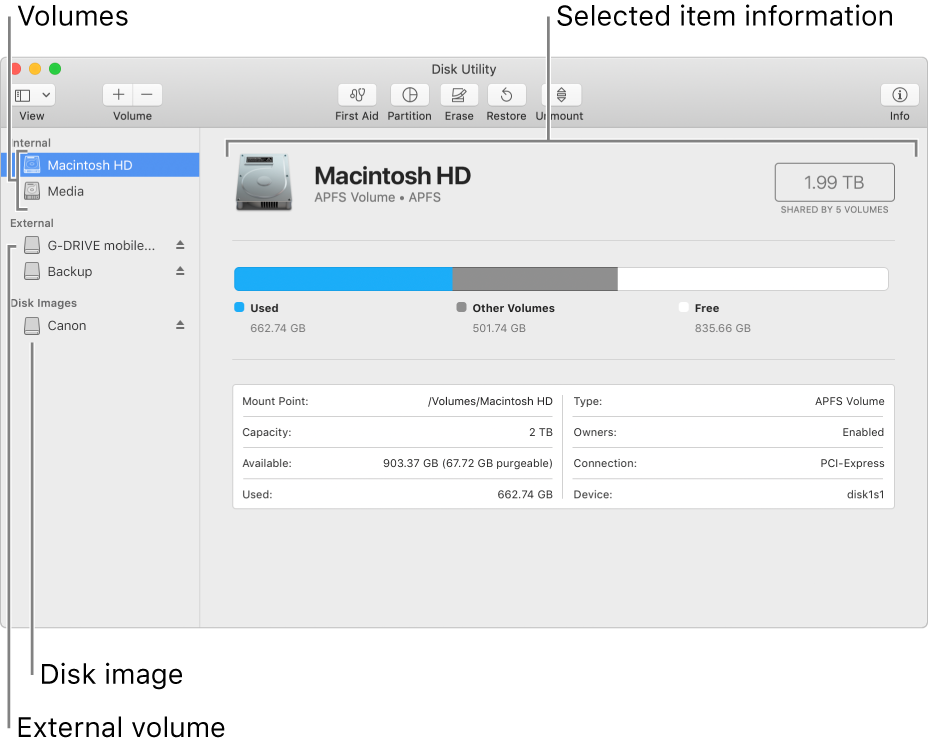Add a volume with plus button
The image size is (931, 750).
(118, 95)
